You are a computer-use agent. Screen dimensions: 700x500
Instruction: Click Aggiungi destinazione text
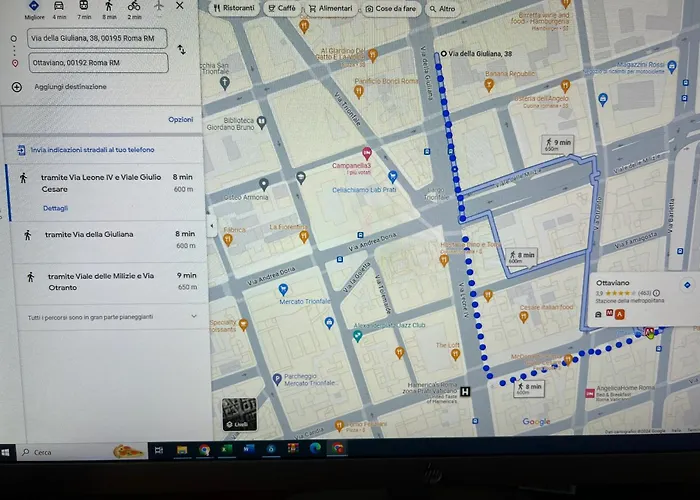pos(71,87)
